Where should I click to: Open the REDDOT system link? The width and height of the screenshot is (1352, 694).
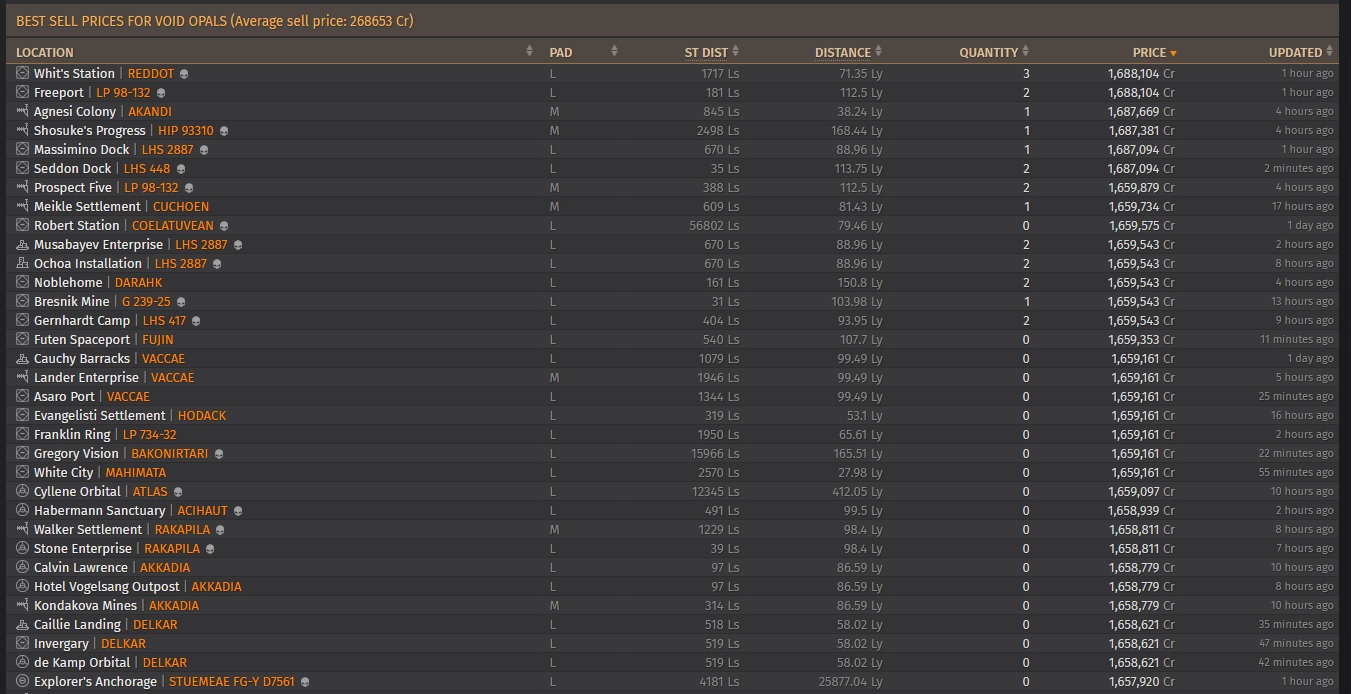click(151, 73)
